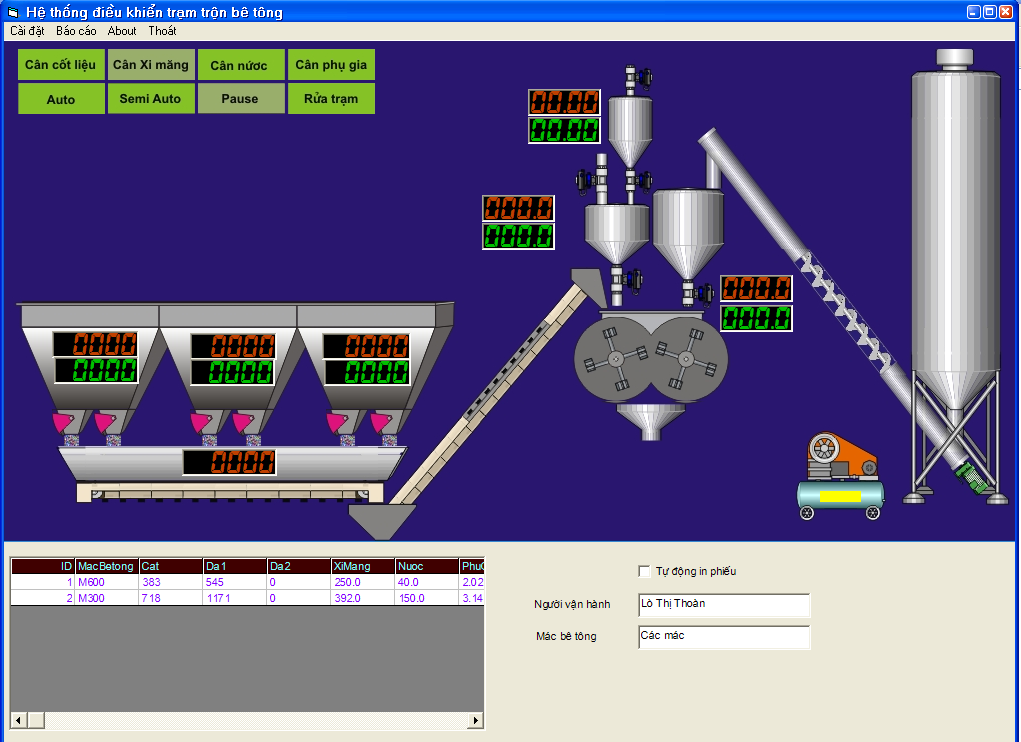Enable the 'Tự động in phiếu' checkbox
Viewport: 1021px width, 742px height.
644,571
